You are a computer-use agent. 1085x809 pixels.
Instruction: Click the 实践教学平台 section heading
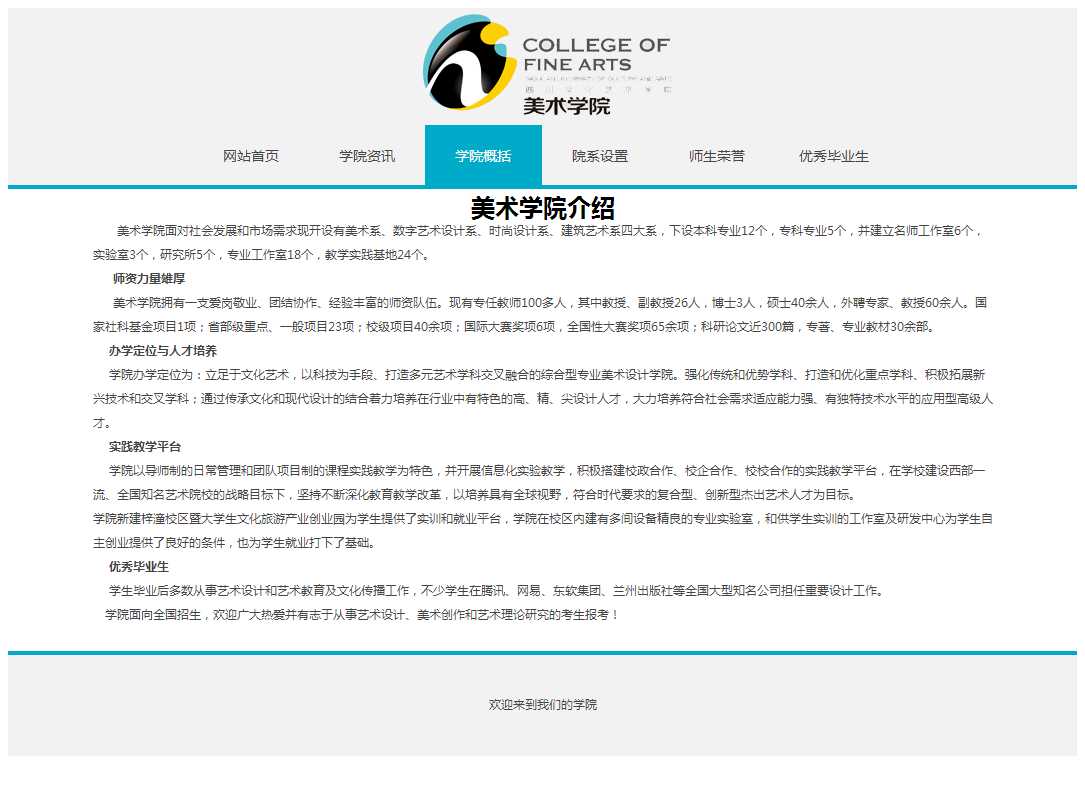pyautogui.click(x=145, y=447)
